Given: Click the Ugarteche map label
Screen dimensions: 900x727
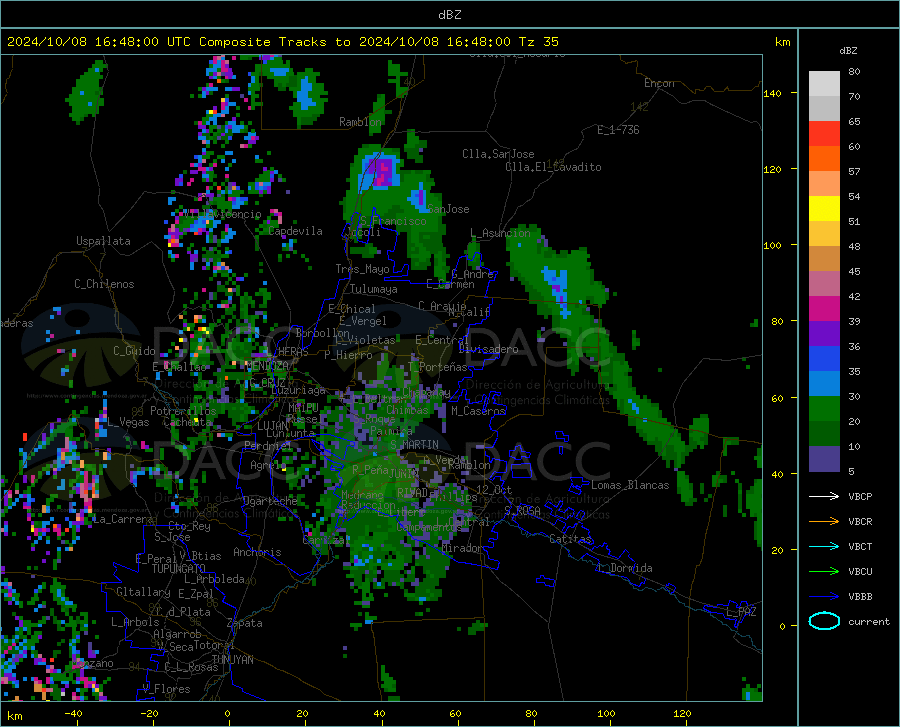Looking at the screenshot, I should [270, 500].
